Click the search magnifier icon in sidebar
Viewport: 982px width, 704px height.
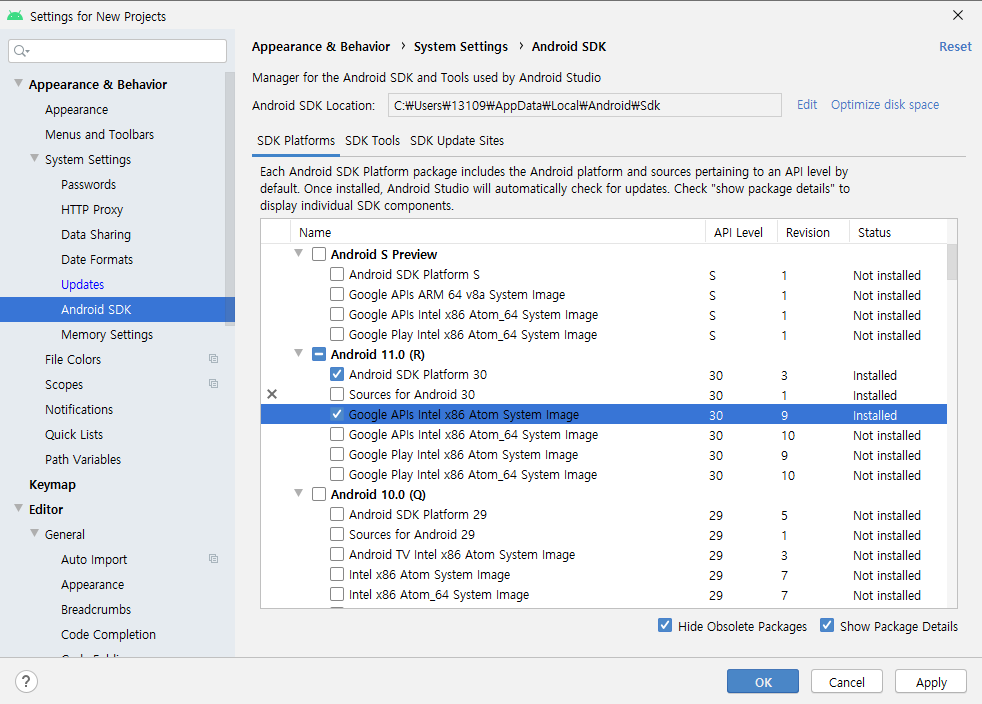point(21,51)
